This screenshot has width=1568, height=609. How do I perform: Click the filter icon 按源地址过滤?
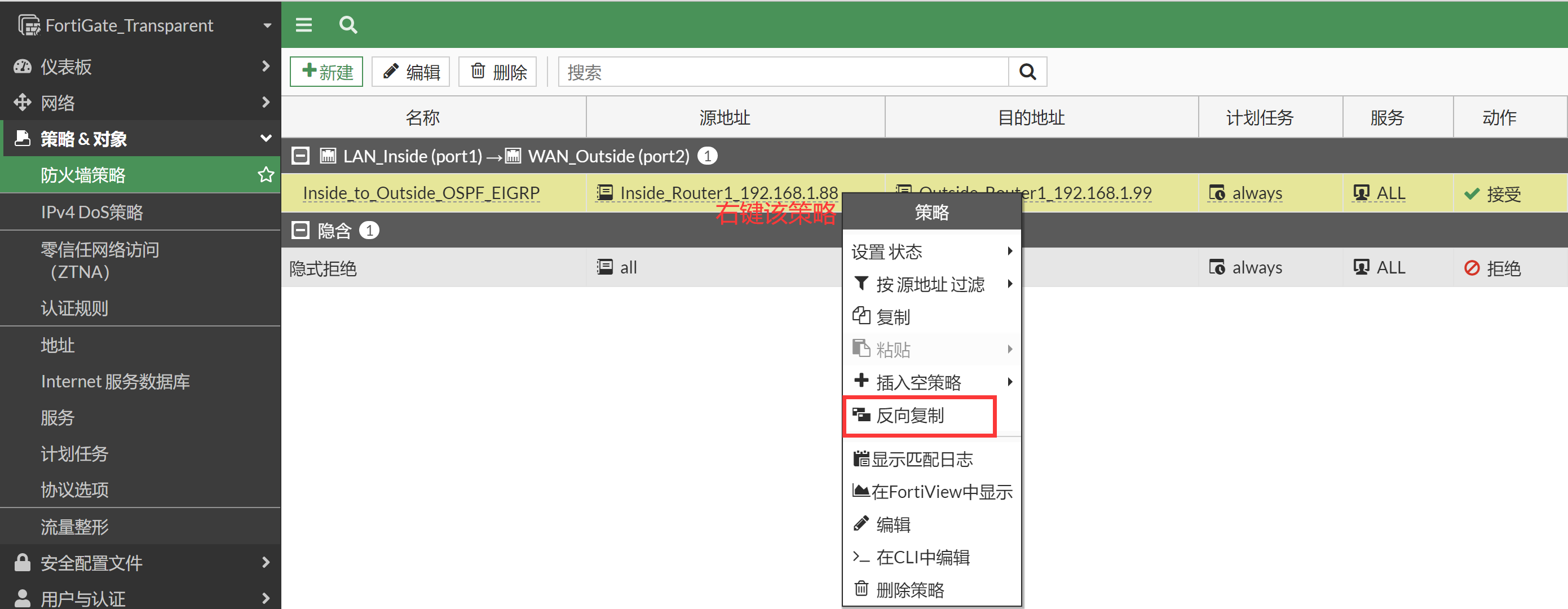(x=862, y=284)
